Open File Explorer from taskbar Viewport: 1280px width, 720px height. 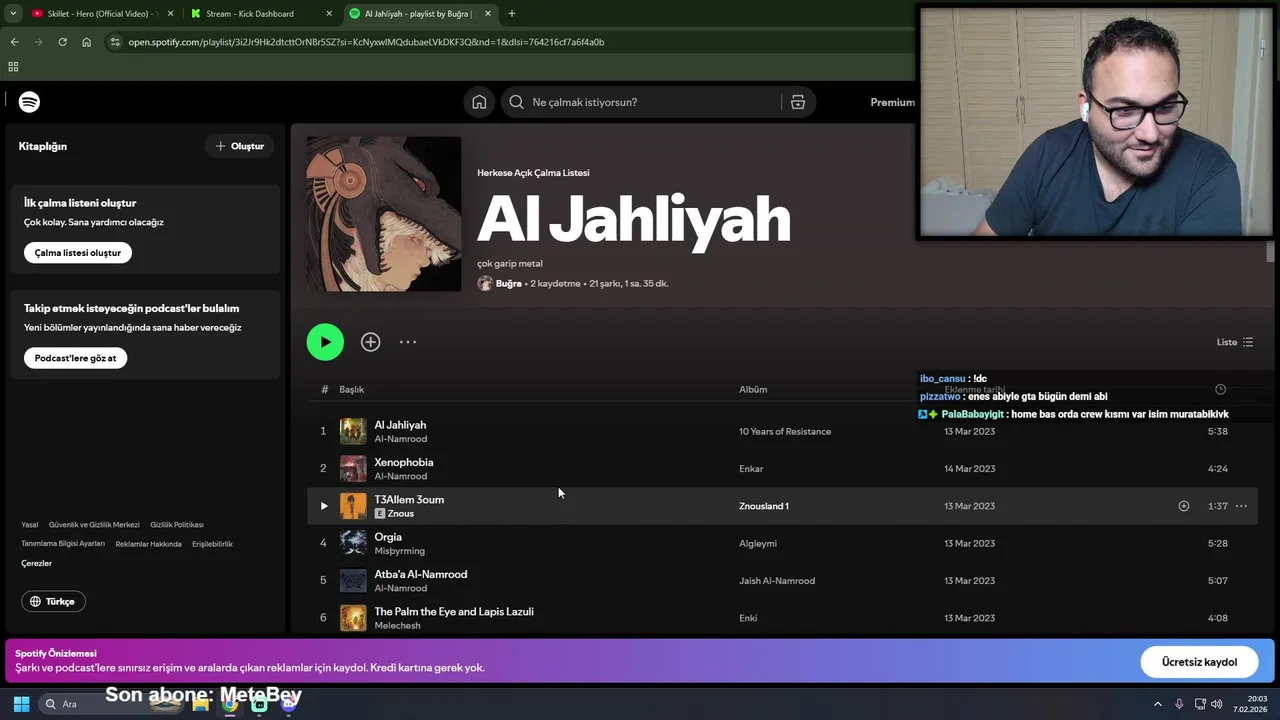[200, 704]
